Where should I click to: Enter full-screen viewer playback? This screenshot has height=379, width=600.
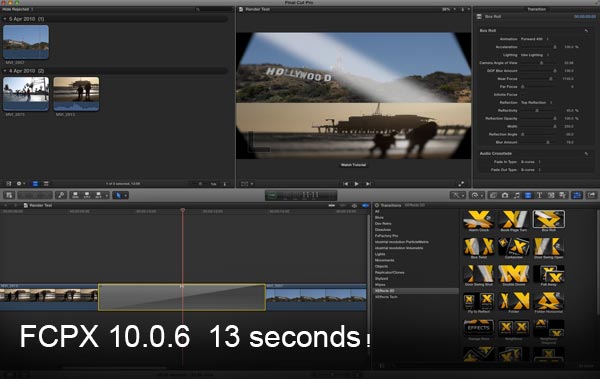[461, 184]
